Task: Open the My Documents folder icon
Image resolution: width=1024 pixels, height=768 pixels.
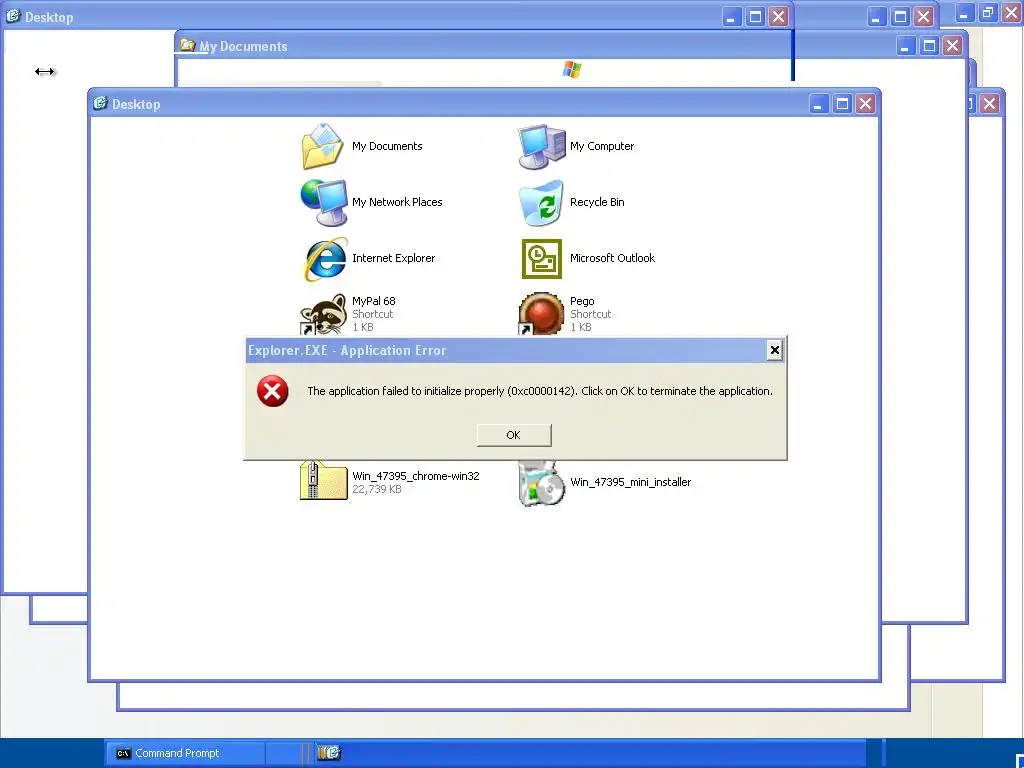Action: pyautogui.click(x=323, y=146)
